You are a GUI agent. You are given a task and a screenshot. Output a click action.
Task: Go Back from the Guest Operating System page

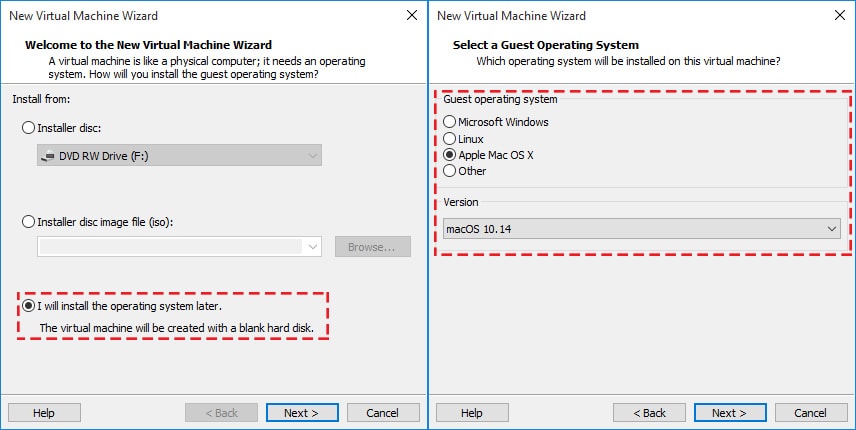pos(648,412)
